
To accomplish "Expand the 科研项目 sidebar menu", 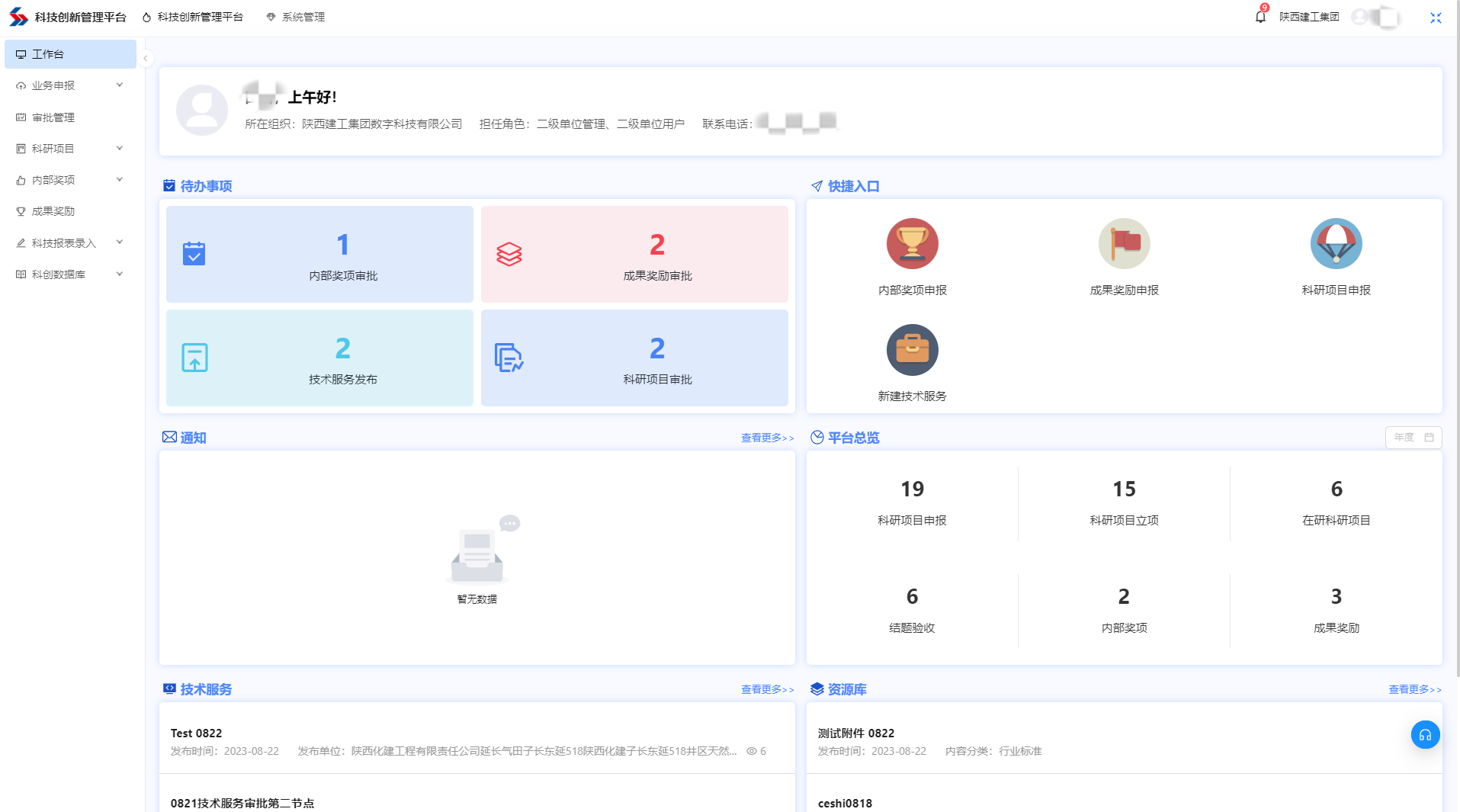I will click(x=70, y=149).
